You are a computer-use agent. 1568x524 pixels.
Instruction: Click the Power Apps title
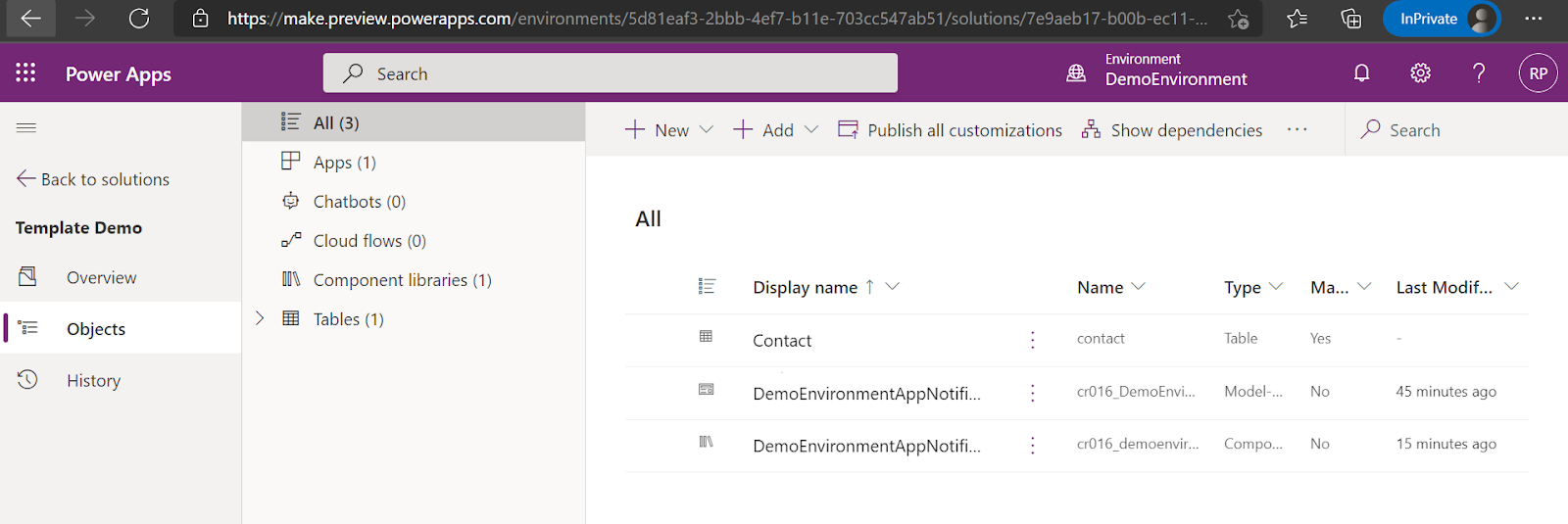point(118,74)
